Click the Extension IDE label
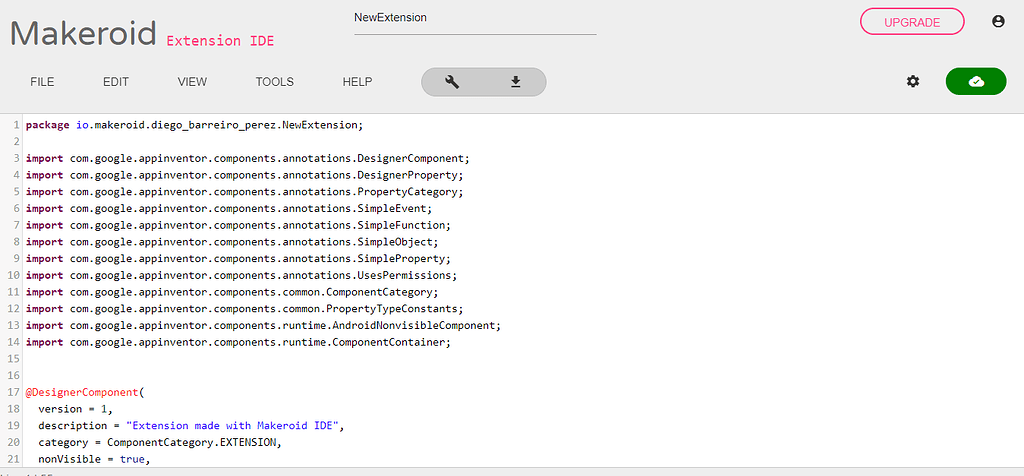 point(221,41)
